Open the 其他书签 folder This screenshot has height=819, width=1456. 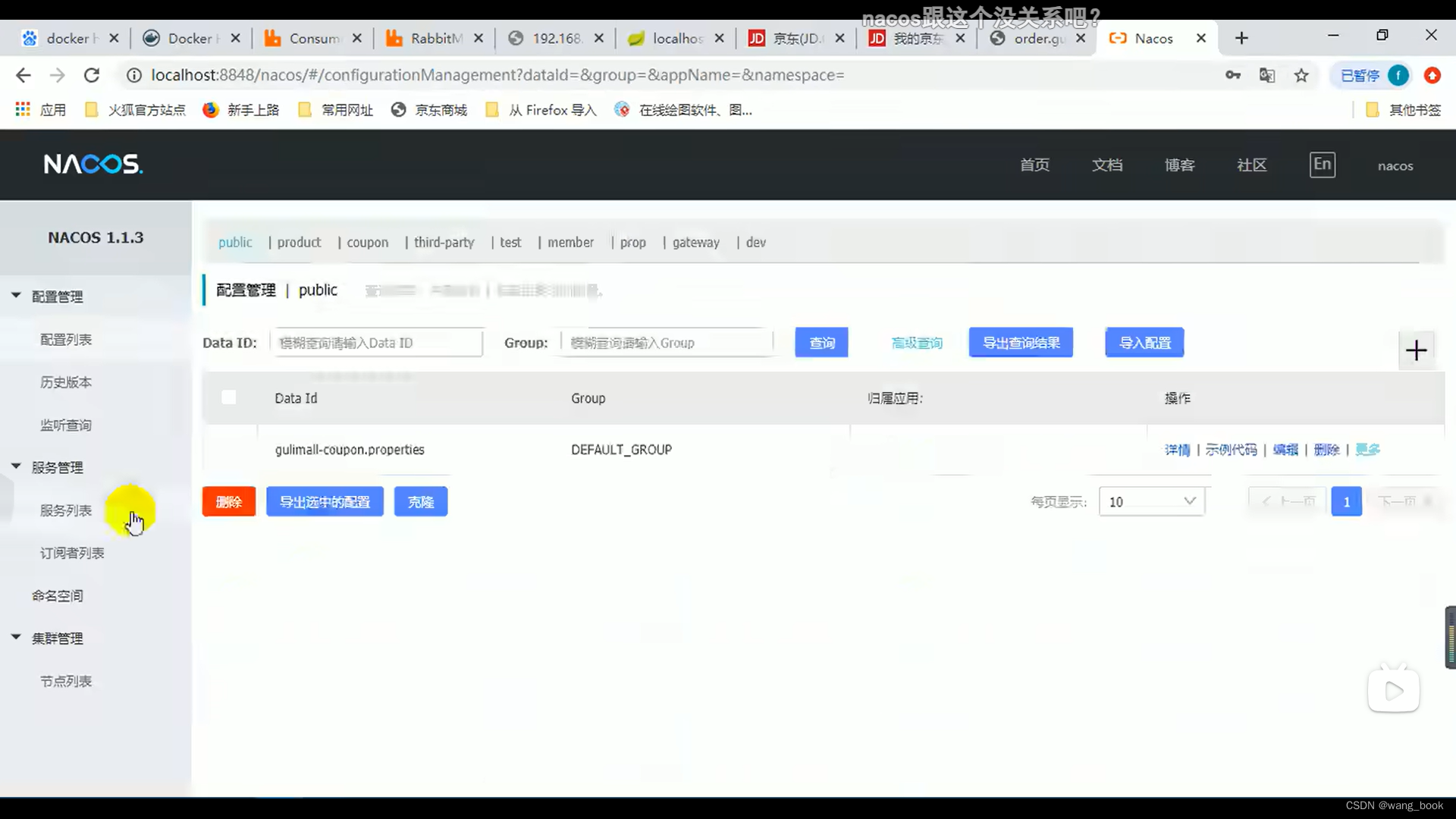pos(1404,110)
